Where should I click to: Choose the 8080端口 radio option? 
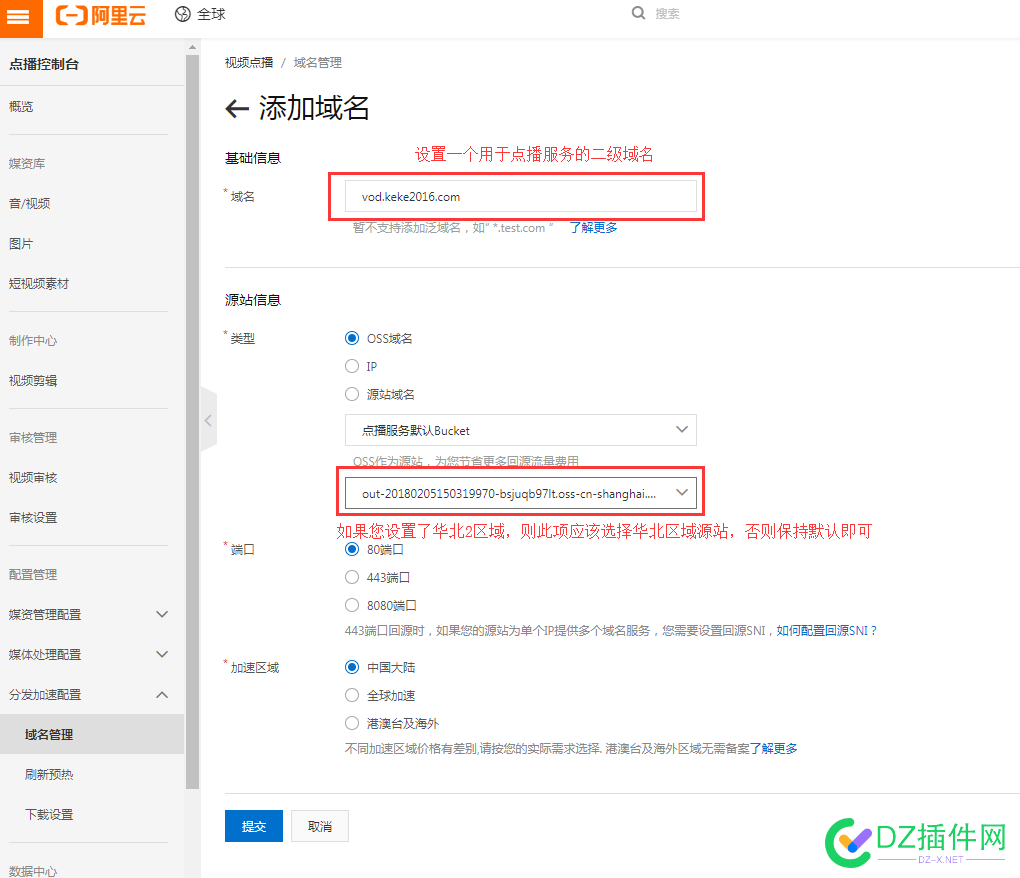pyautogui.click(x=352, y=605)
